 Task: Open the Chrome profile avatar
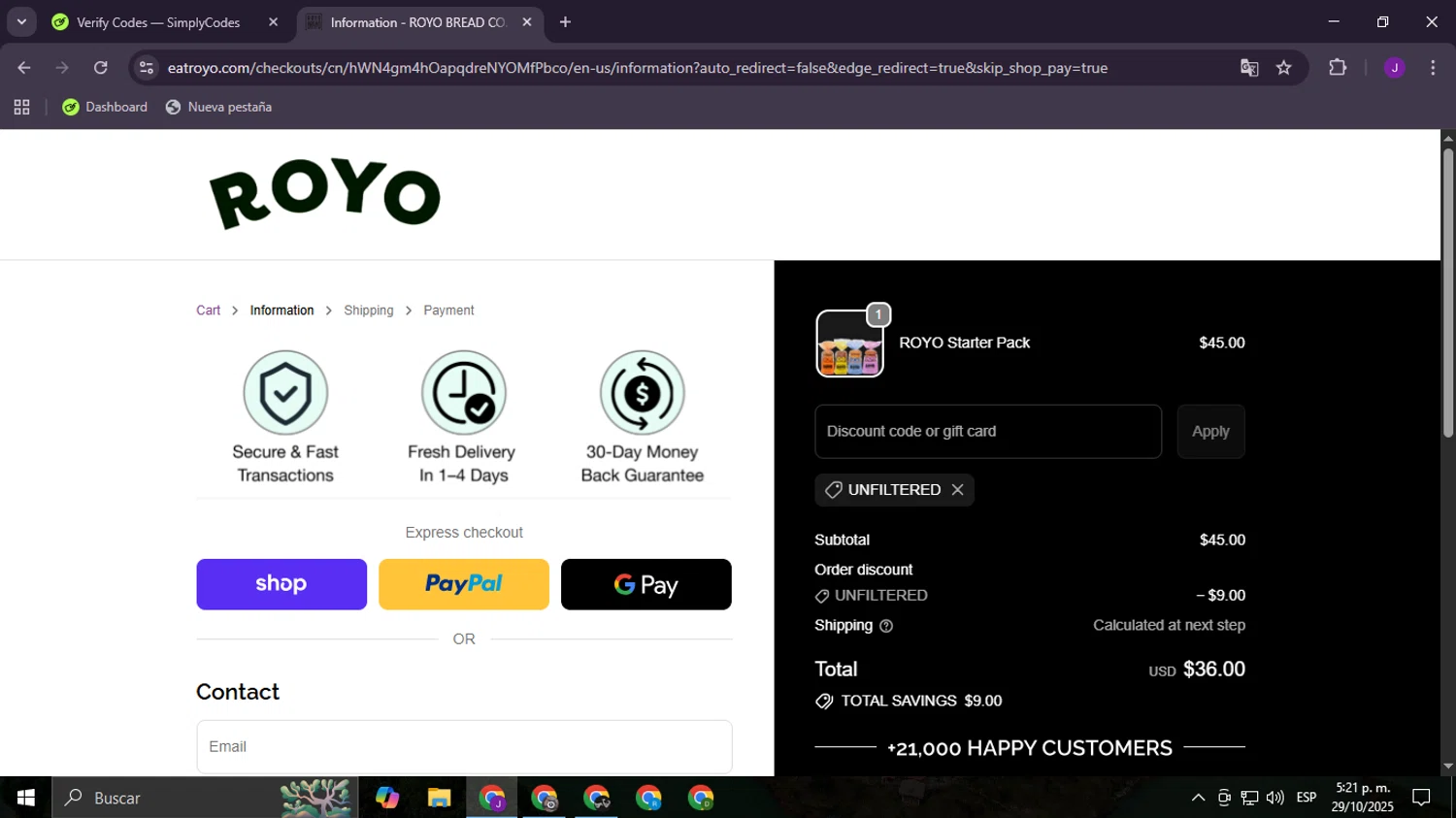click(x=1395, y=68)
